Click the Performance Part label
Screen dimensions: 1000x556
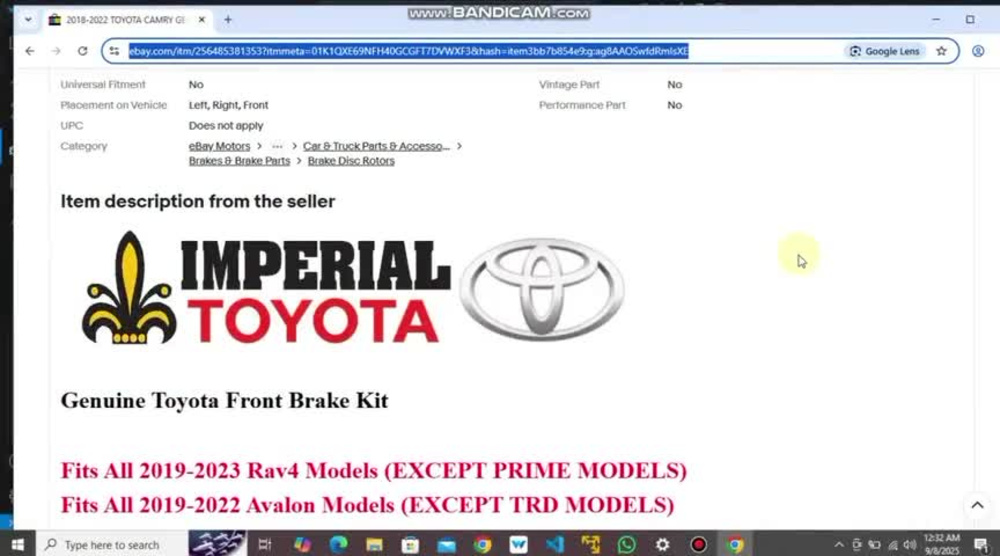click(x=582, y=105)
